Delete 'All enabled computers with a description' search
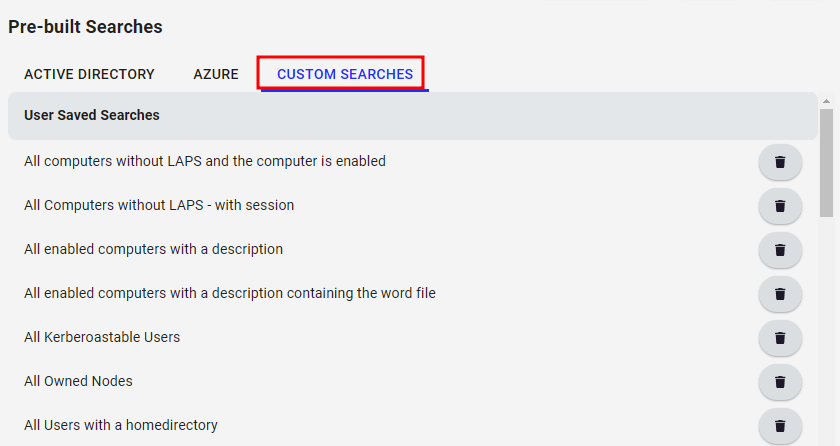840x446 pixels. (780, 250)
